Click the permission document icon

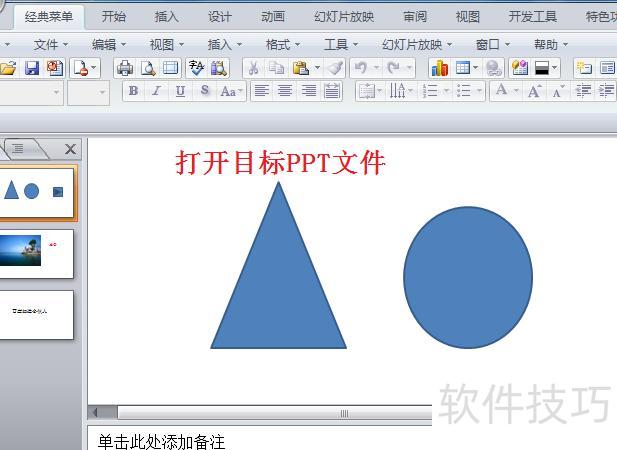pyautogui.click(x=81, y=68)
